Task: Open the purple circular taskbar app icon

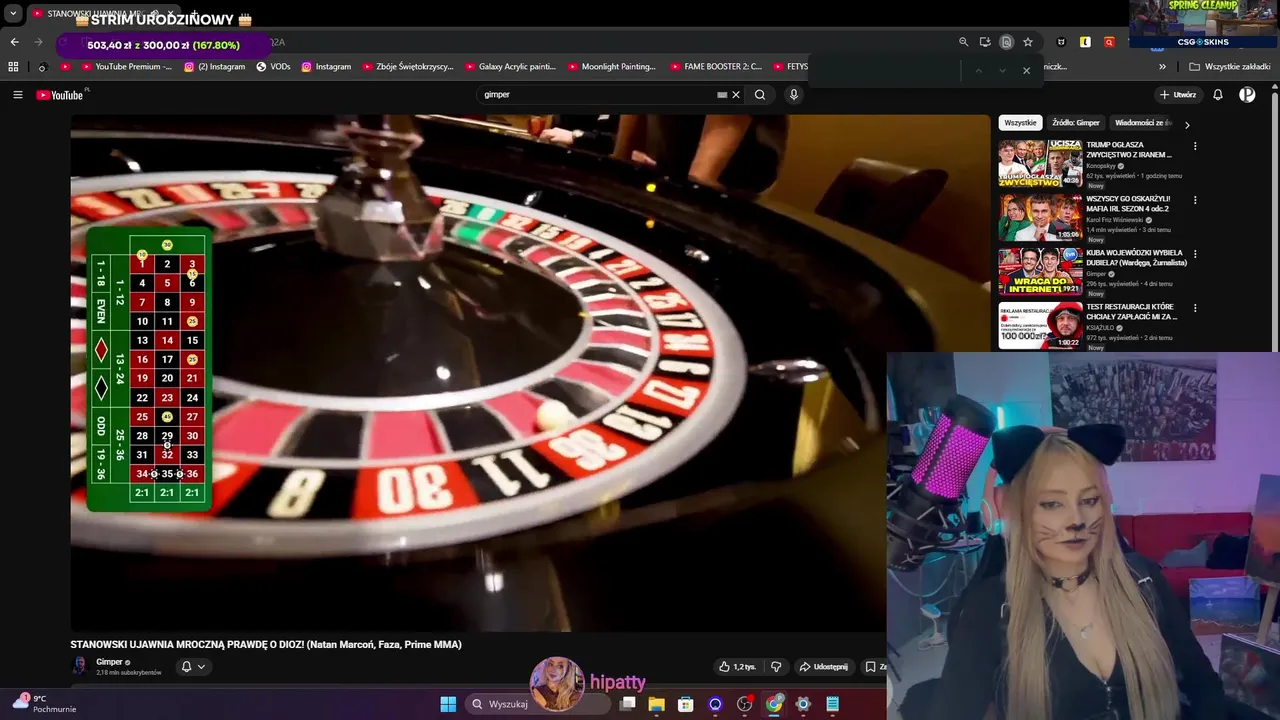Action: (x=715, y=704)
